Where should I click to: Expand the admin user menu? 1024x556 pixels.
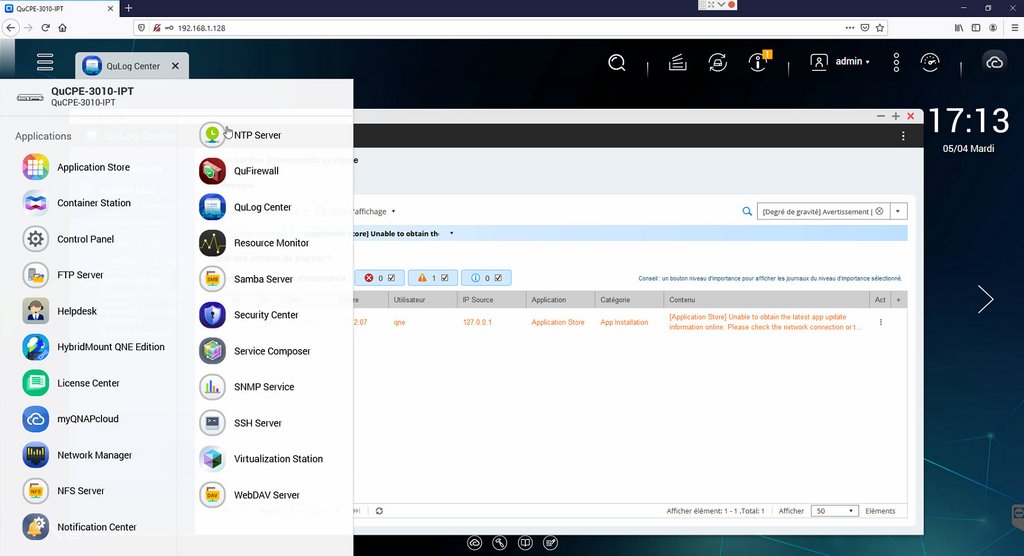[x=840, y=61]
